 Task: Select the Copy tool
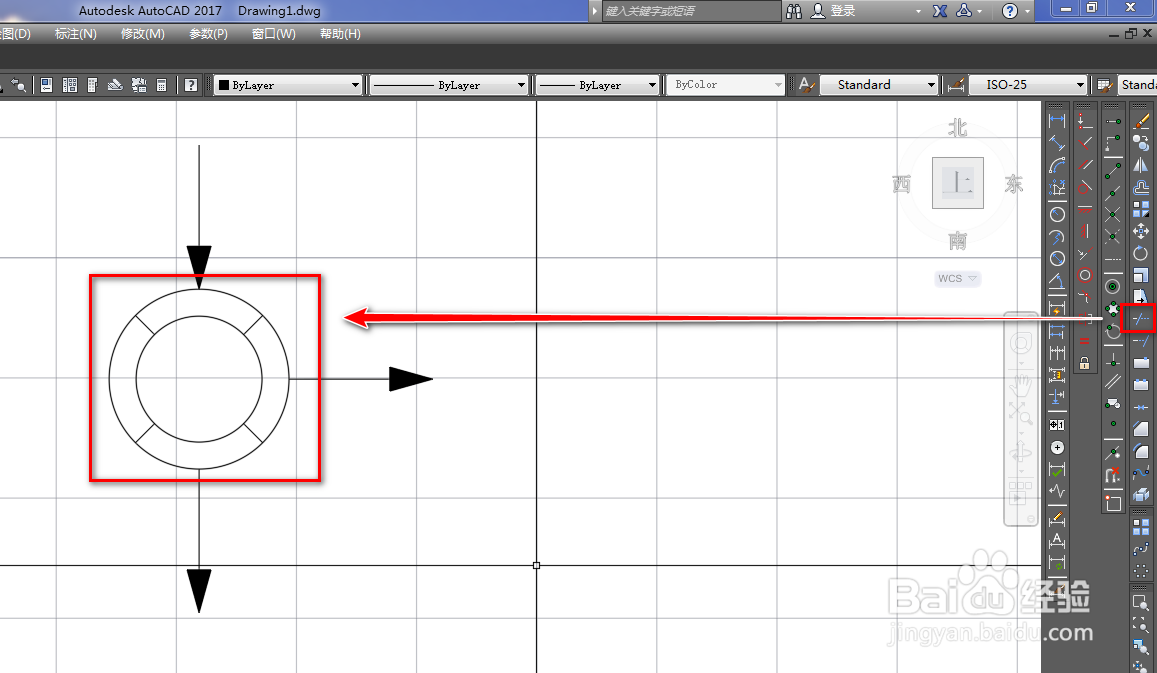pyautogui.click(x=1141, y=142)
